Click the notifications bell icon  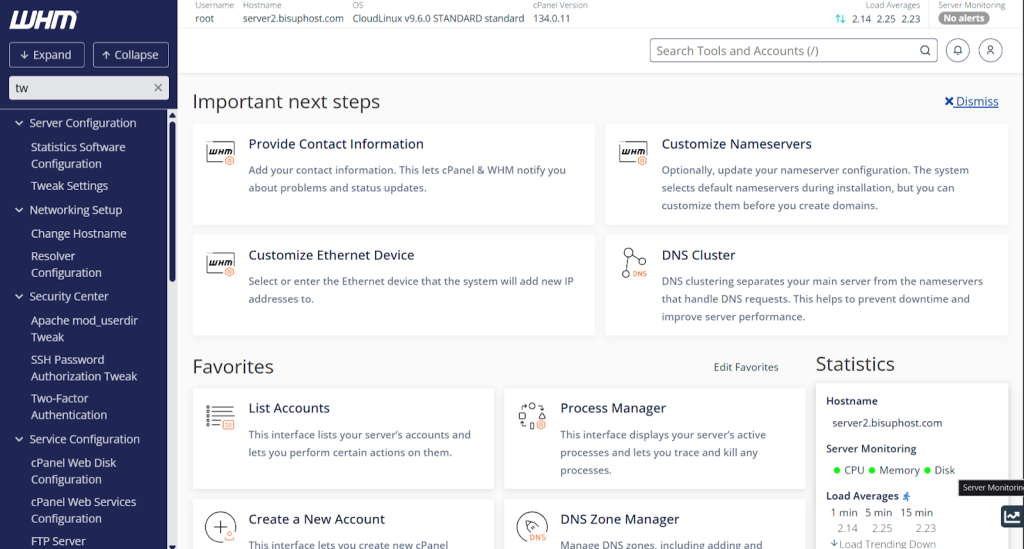957,51
